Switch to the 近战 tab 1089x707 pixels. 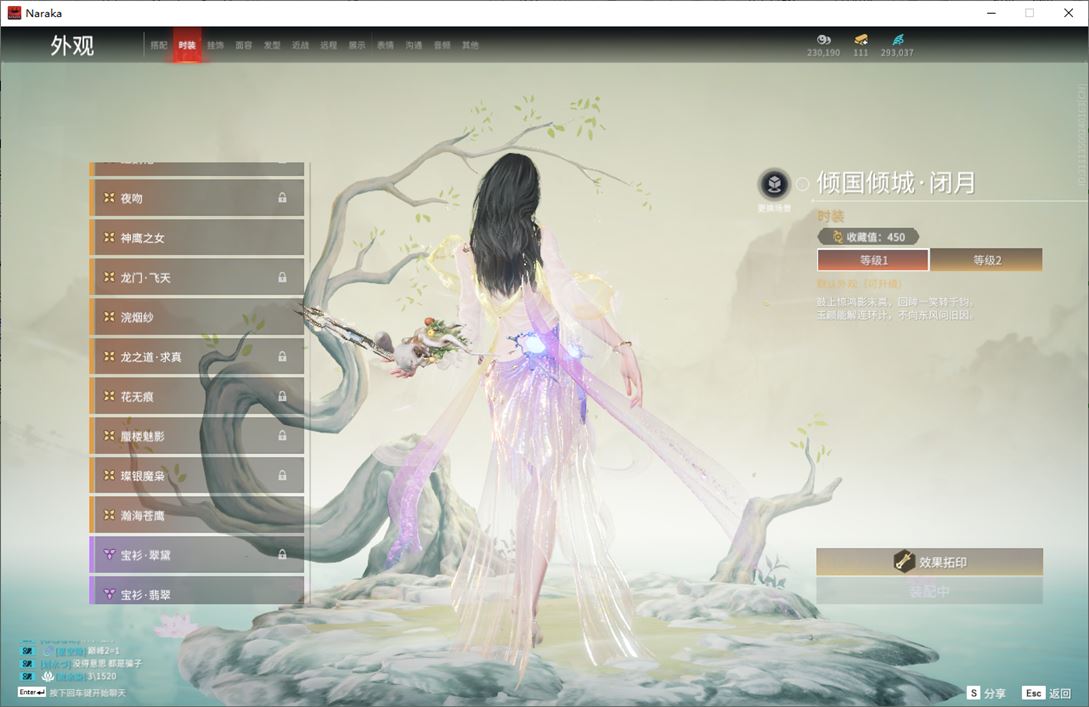click(x=300, y=45)
